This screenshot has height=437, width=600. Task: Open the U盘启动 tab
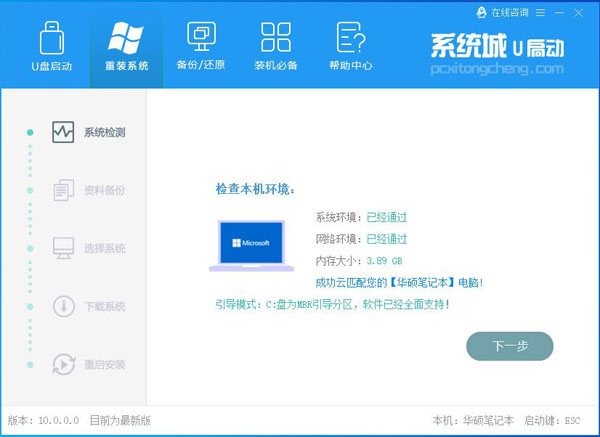pyautogui.click(x=52, y=46)
